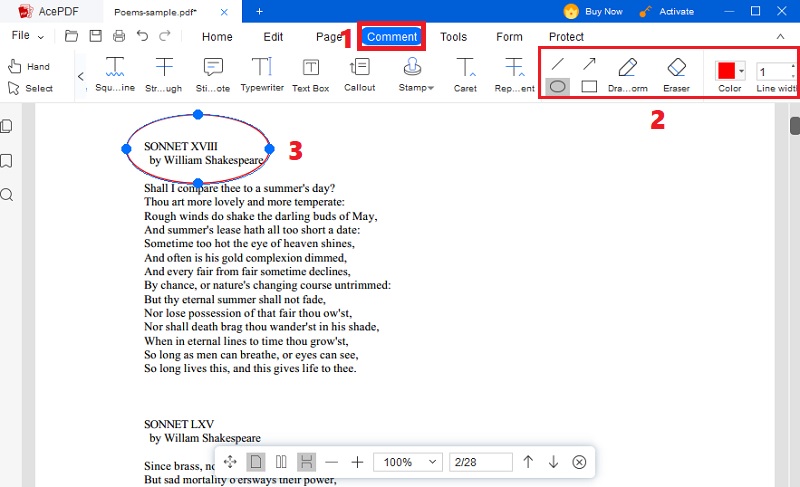Click the line 'Shall I compare thee to a summer's day?'
The height and width of the screenshot is (487, 800).
click(x=239, y=188)
